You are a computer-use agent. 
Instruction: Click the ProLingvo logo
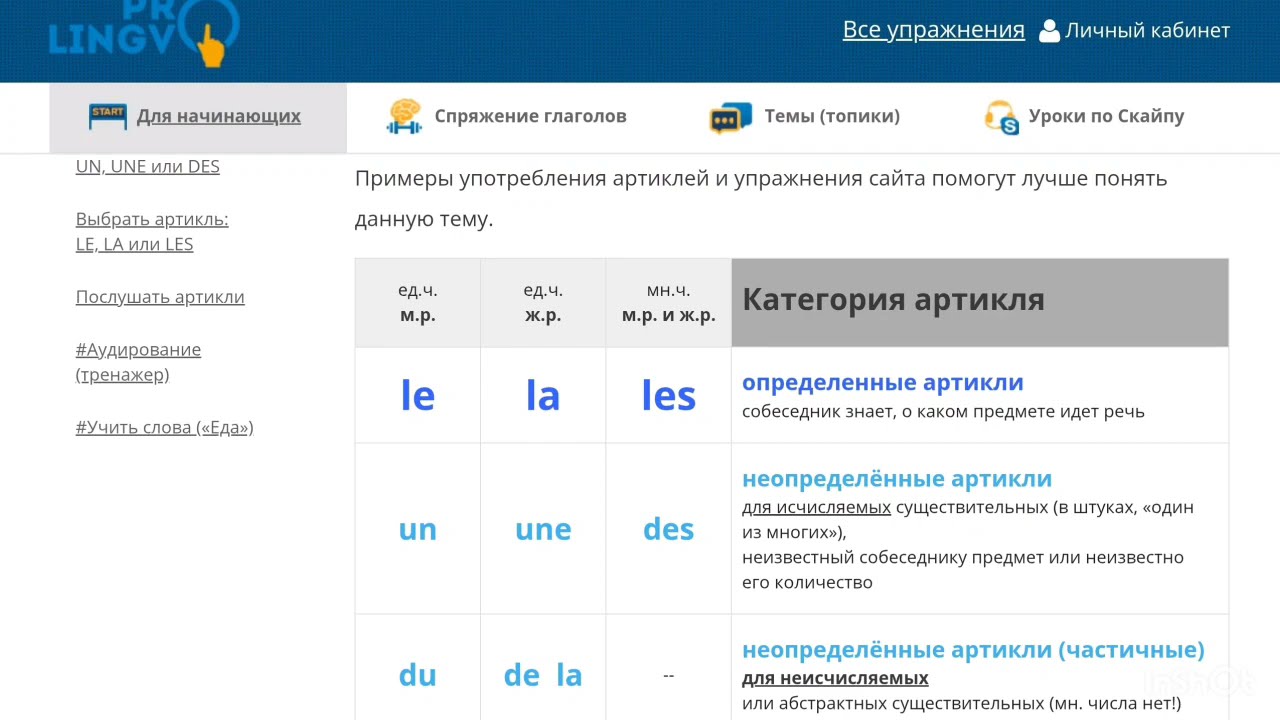pos(143,32)
